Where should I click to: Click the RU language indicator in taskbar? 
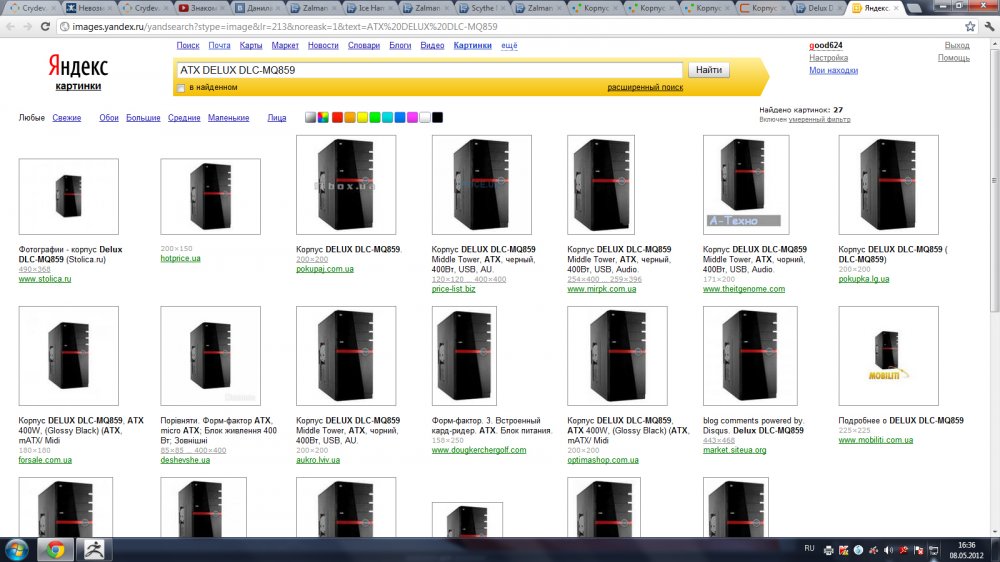coord(810,549)
